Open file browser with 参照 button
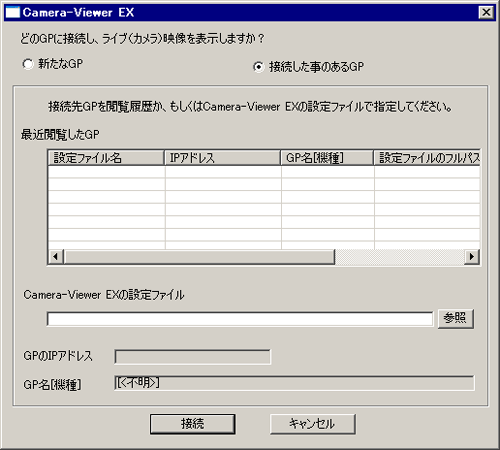 tap(455, 319)
